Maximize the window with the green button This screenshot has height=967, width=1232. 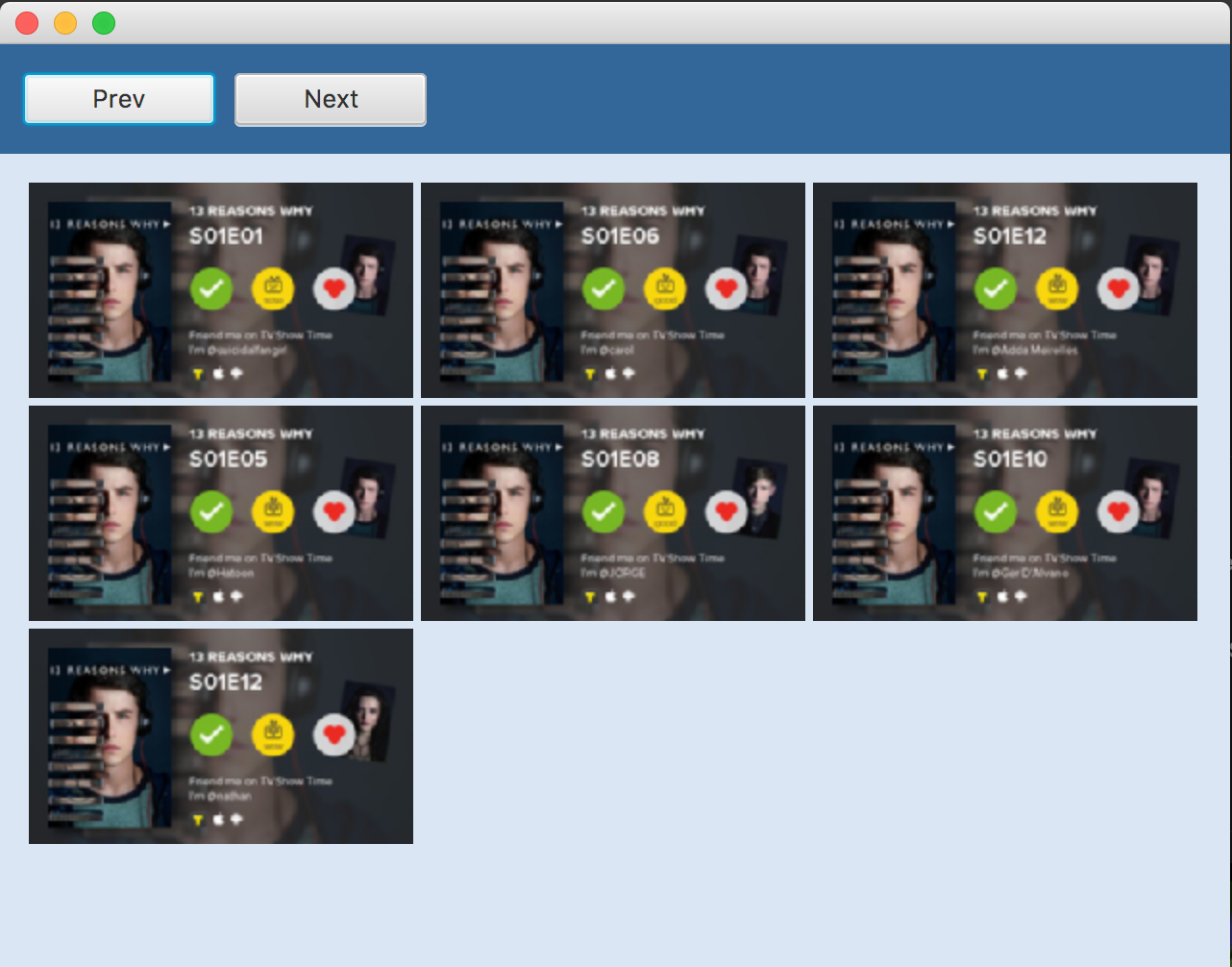104,23
